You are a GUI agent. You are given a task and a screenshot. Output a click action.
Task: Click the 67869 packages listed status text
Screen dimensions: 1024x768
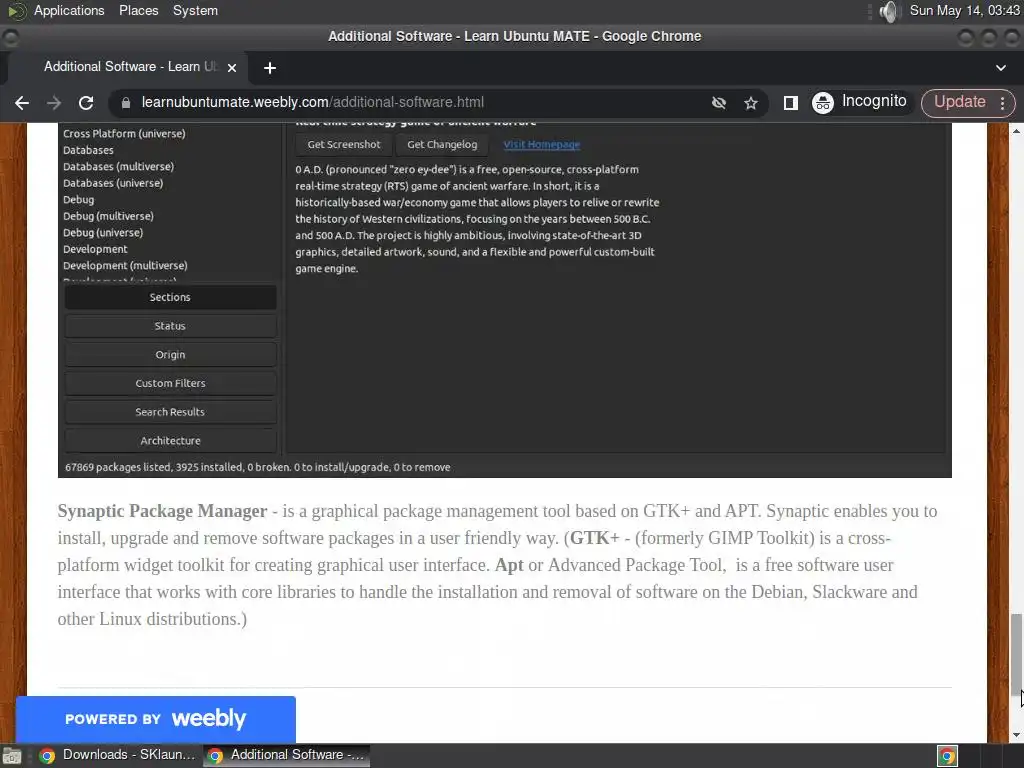coord(257,468)
